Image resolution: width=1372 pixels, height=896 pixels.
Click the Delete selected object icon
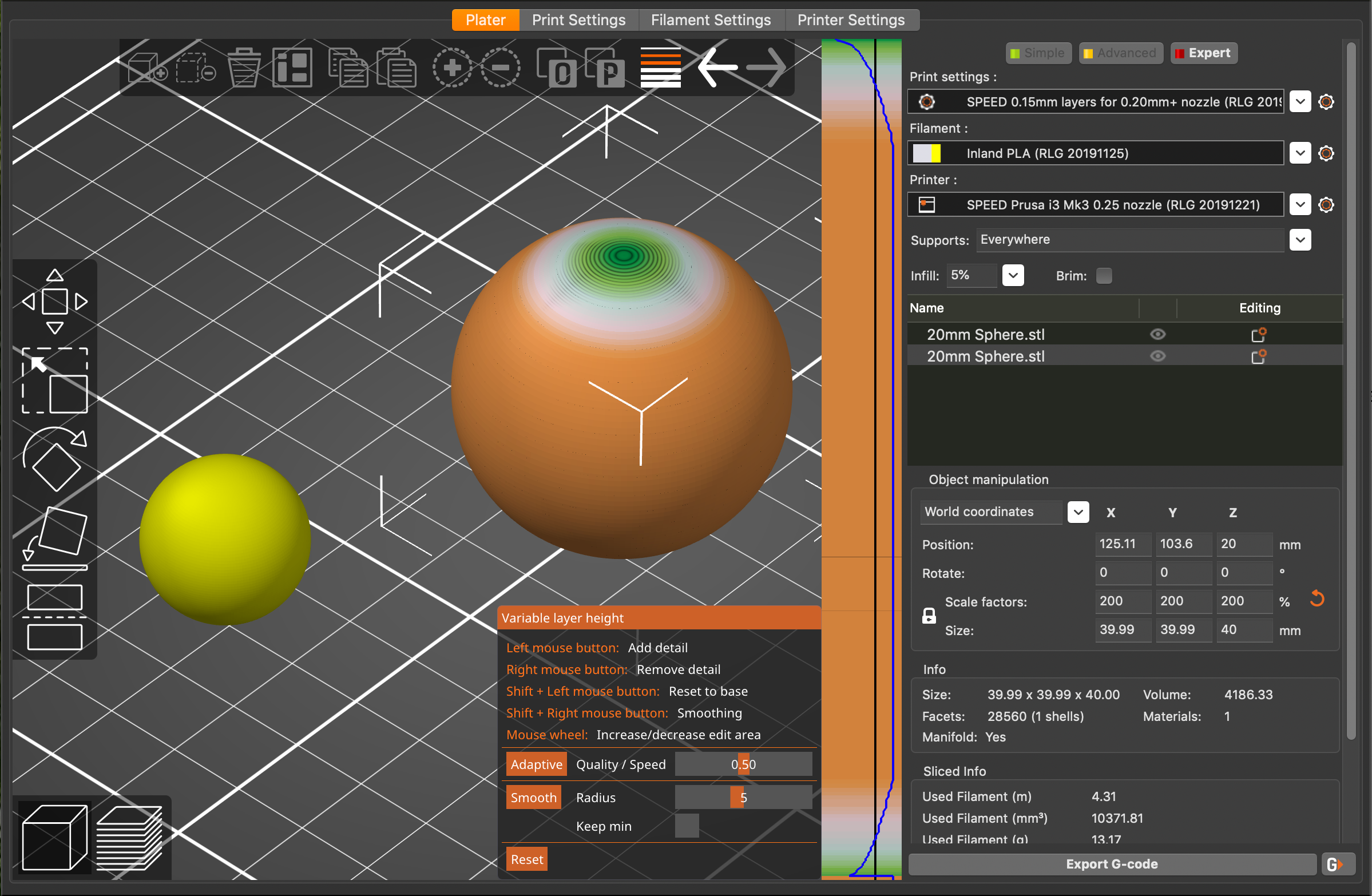[x=196, y=68]
